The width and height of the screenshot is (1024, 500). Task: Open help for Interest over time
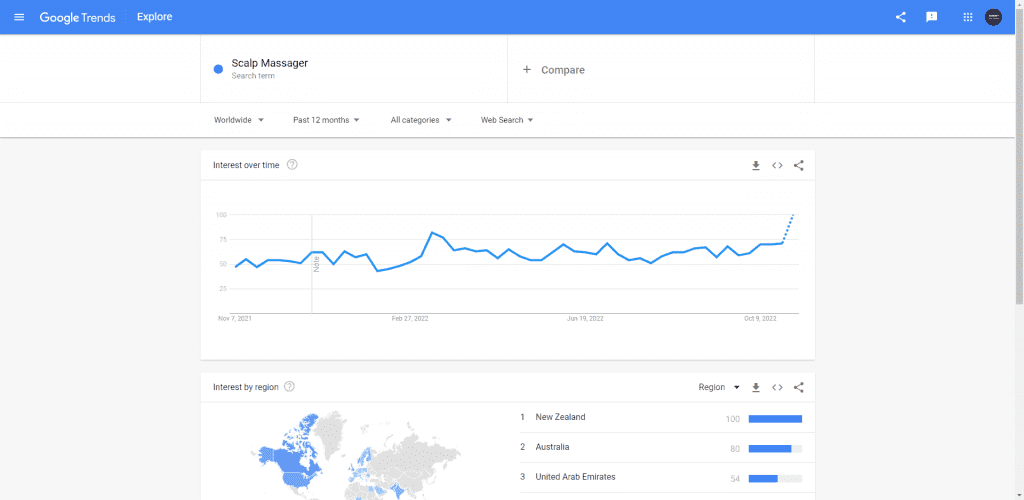tap(292, 165)
